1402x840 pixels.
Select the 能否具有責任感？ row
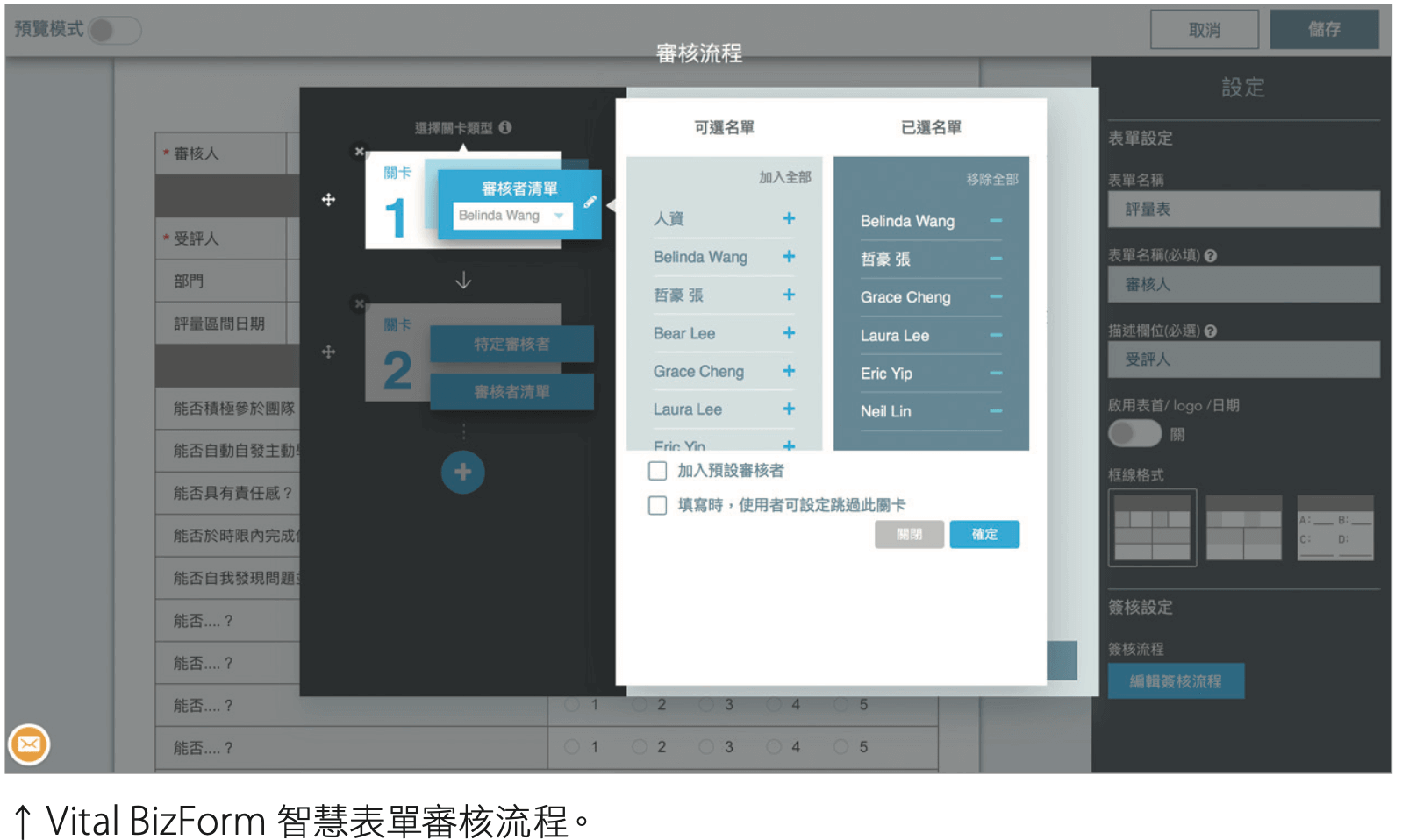(227, 494)
